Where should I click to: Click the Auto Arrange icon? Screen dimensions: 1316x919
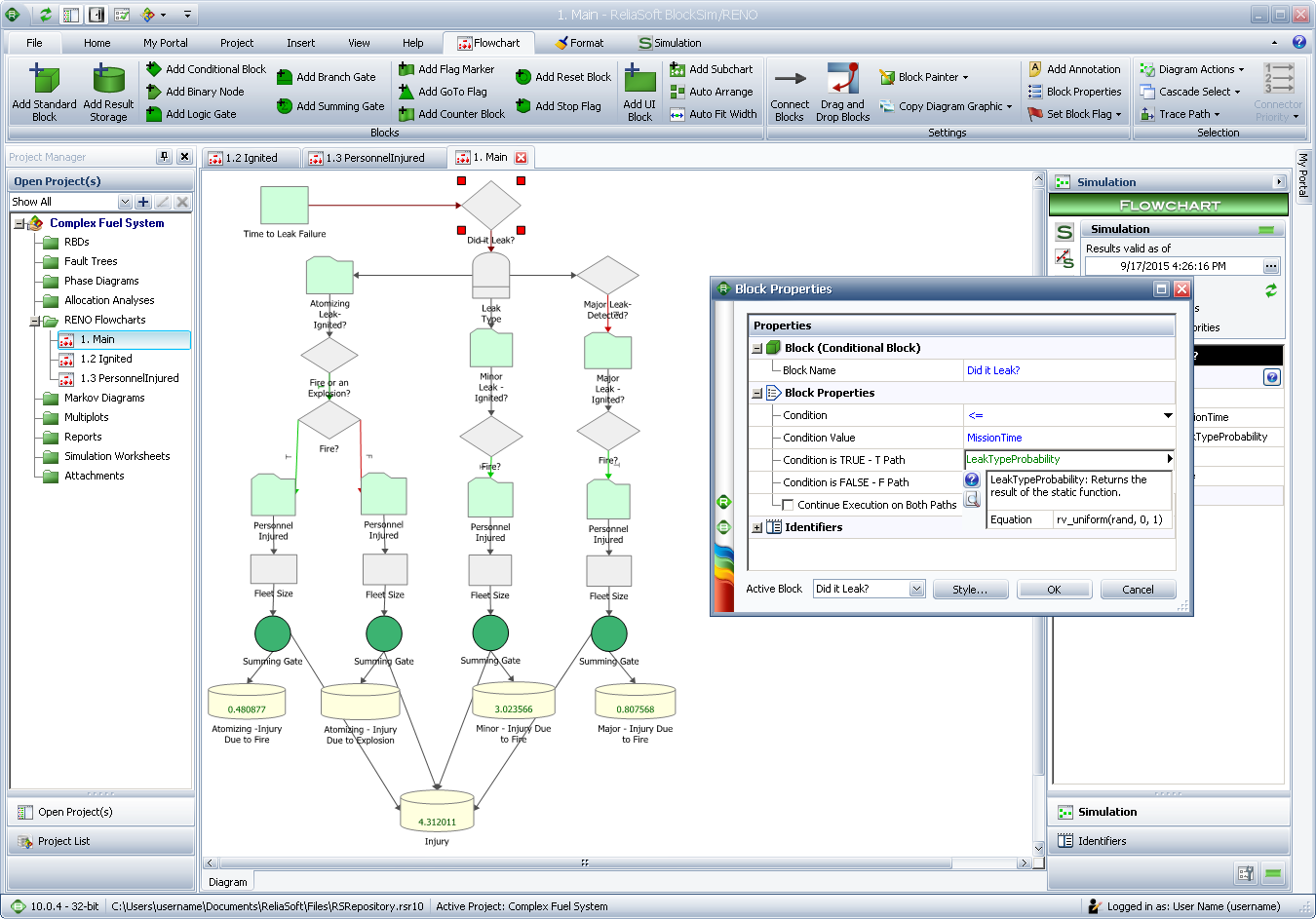677,92
